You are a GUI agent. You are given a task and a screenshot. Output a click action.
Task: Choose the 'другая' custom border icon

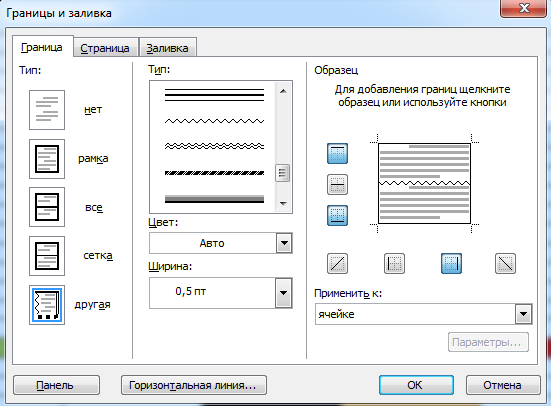pos(47,305)
